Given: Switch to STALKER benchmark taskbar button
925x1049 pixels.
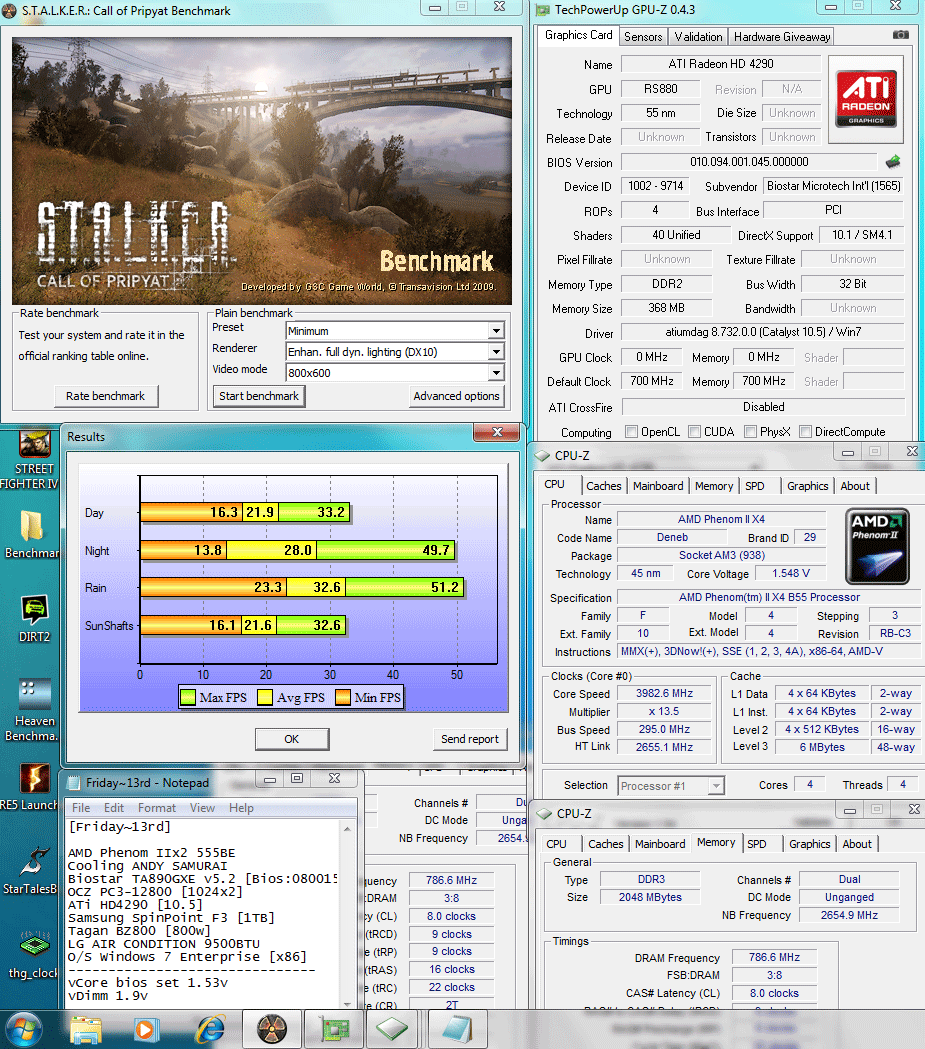Looking at the screenshot, I should tap(272, 1030).
